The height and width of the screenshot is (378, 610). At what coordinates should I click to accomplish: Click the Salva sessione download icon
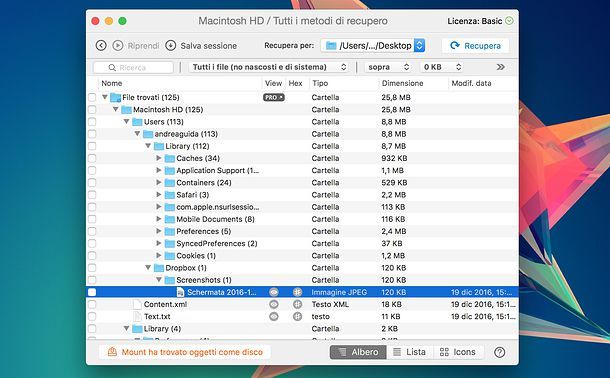(x=170, y=46)
